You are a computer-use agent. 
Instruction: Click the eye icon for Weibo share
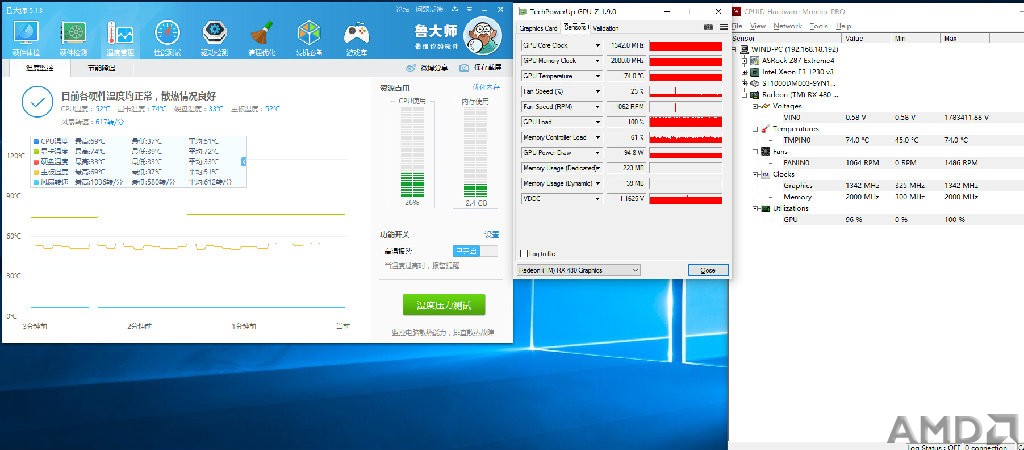click(410, 68)
